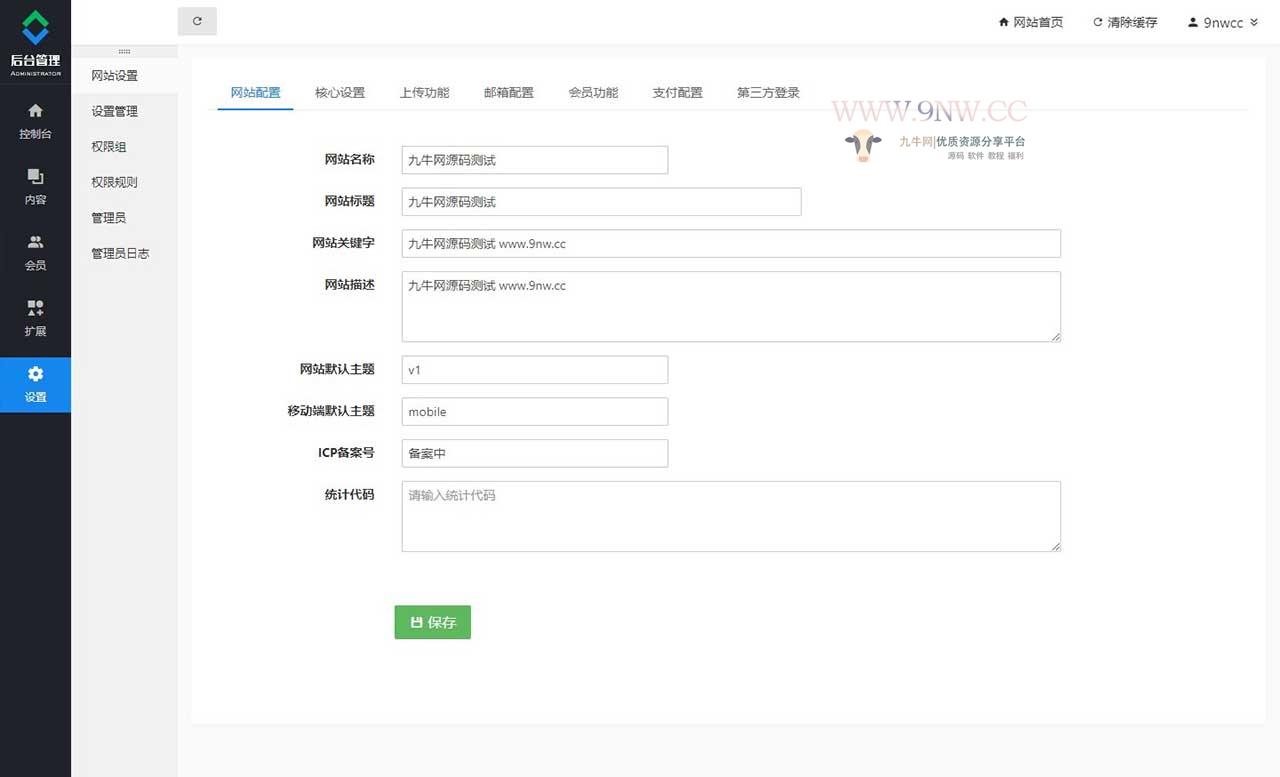The image size is (1280, 777).
Task: Switch to 会员功能 tab
Action: click(593, 93)
